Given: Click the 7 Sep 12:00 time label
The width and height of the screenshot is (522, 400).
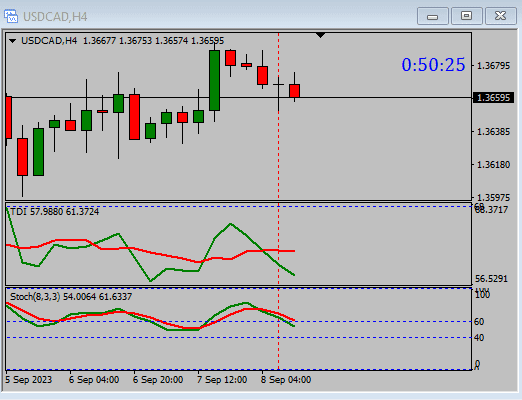Looking at the screenshot, I should point(222,380).
